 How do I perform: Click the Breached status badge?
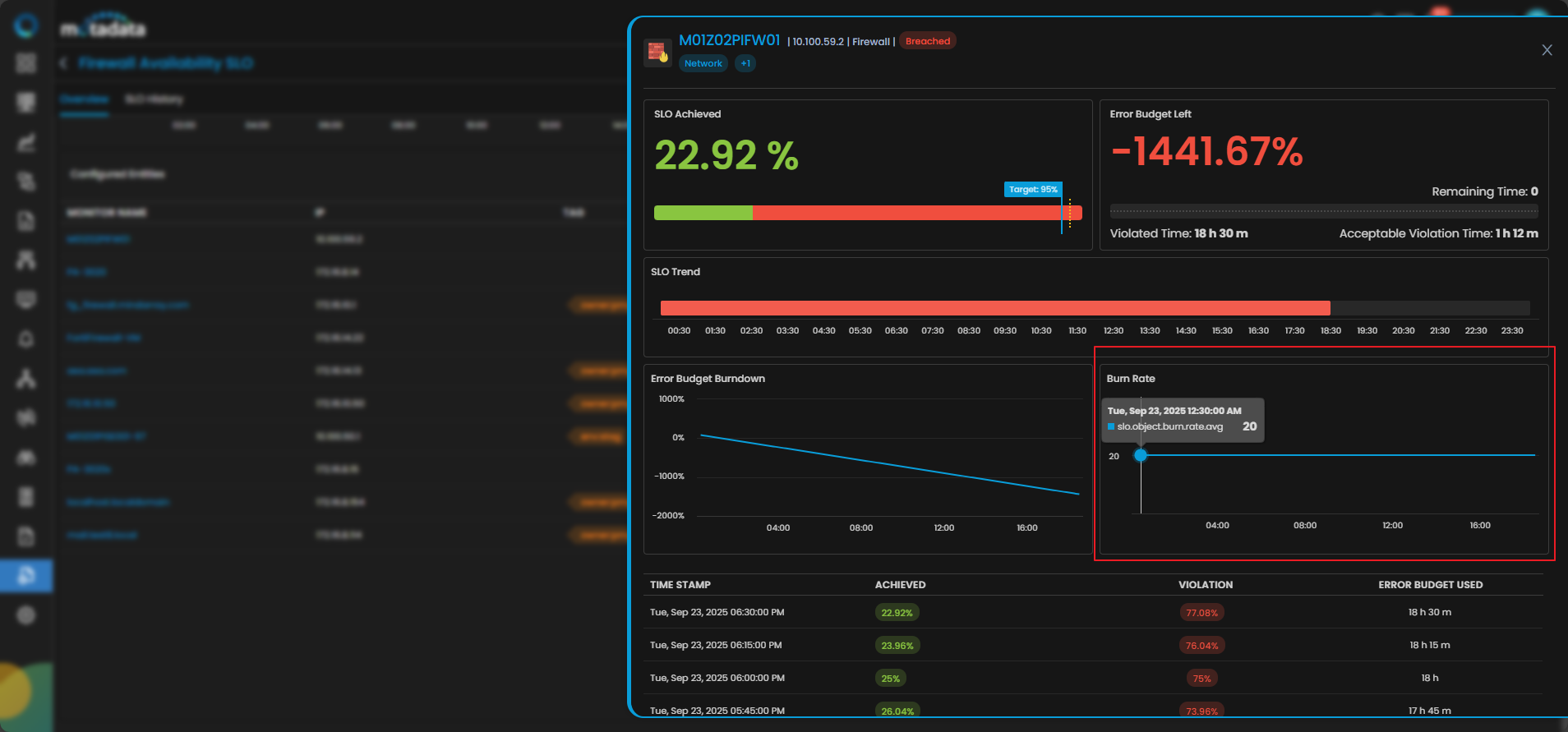coord(927,41)
